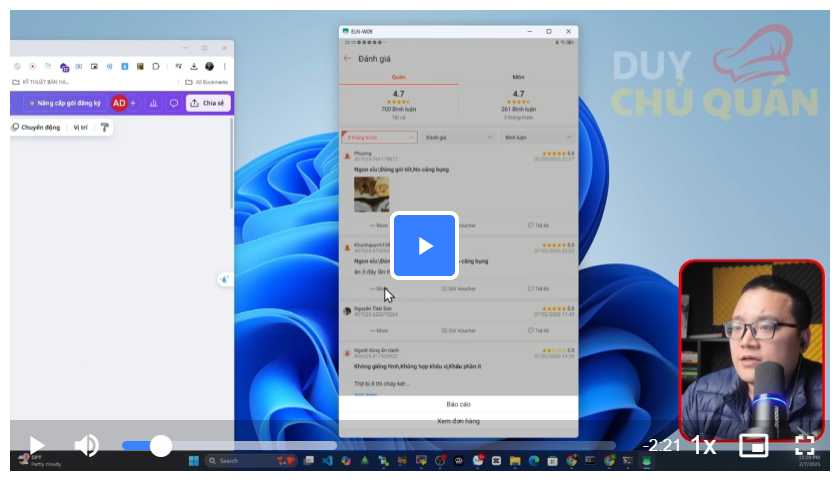Expand the Bình luận filter dropdown
Viewport: 837px width, 490px height.
[538, 137]
